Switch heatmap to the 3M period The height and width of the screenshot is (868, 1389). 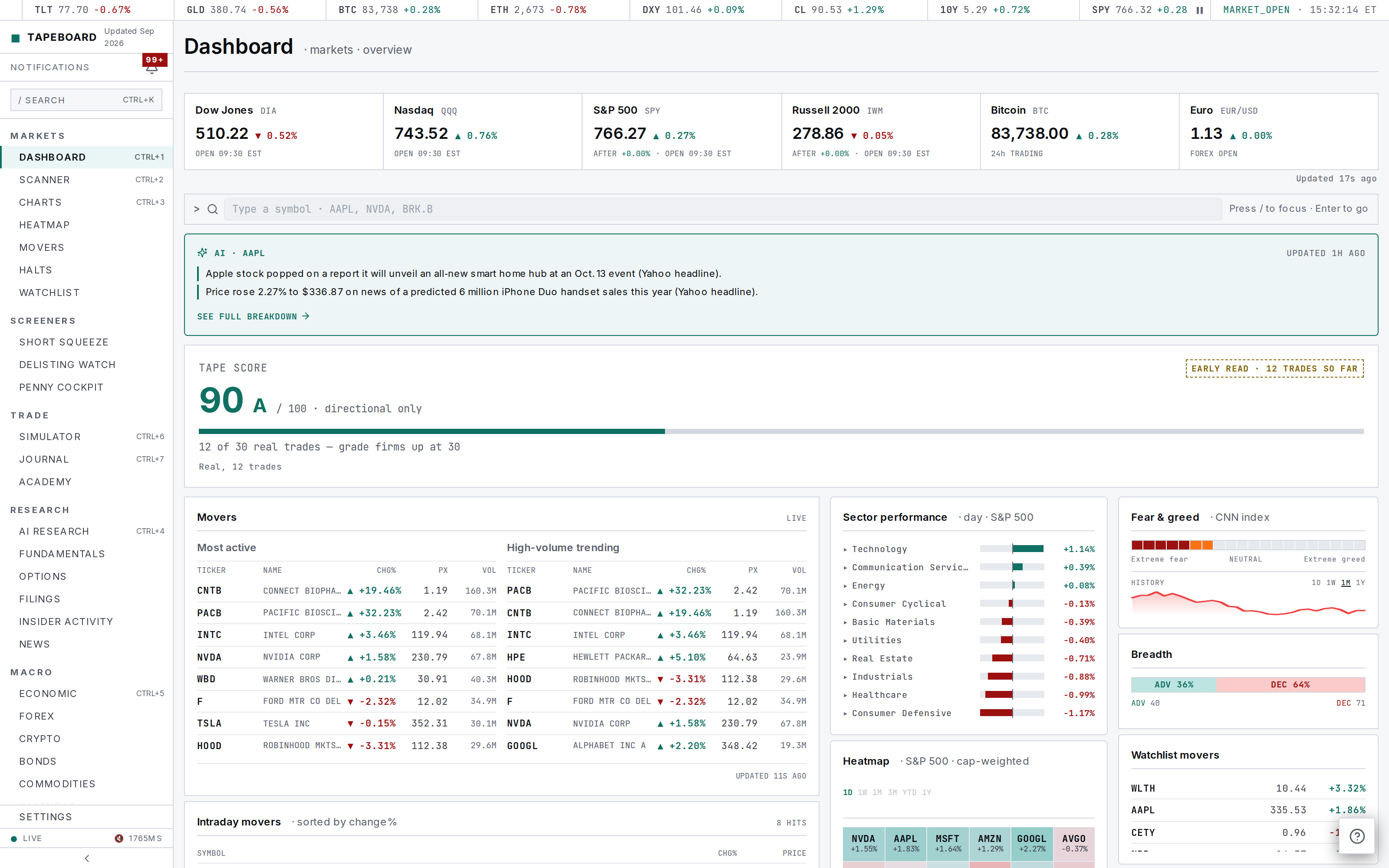click(x=892, y=792)
